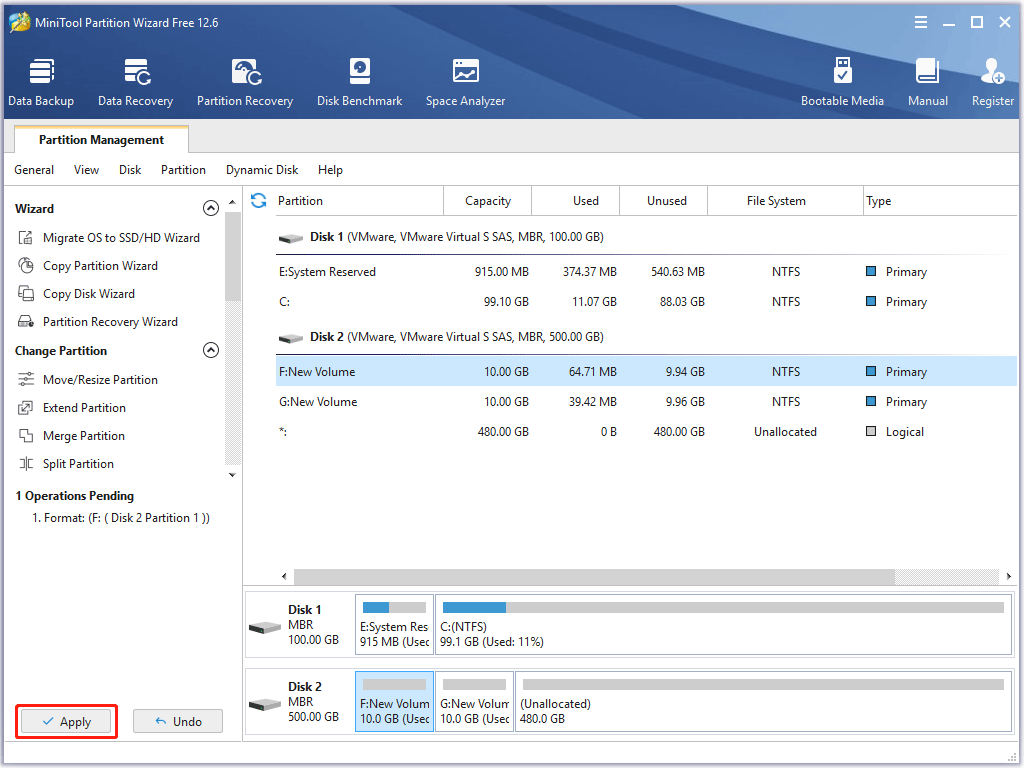The width and height of the screenshot is (1025, 769).
Task: Collapse the Wizard section
Action: [x=210, y=209]
